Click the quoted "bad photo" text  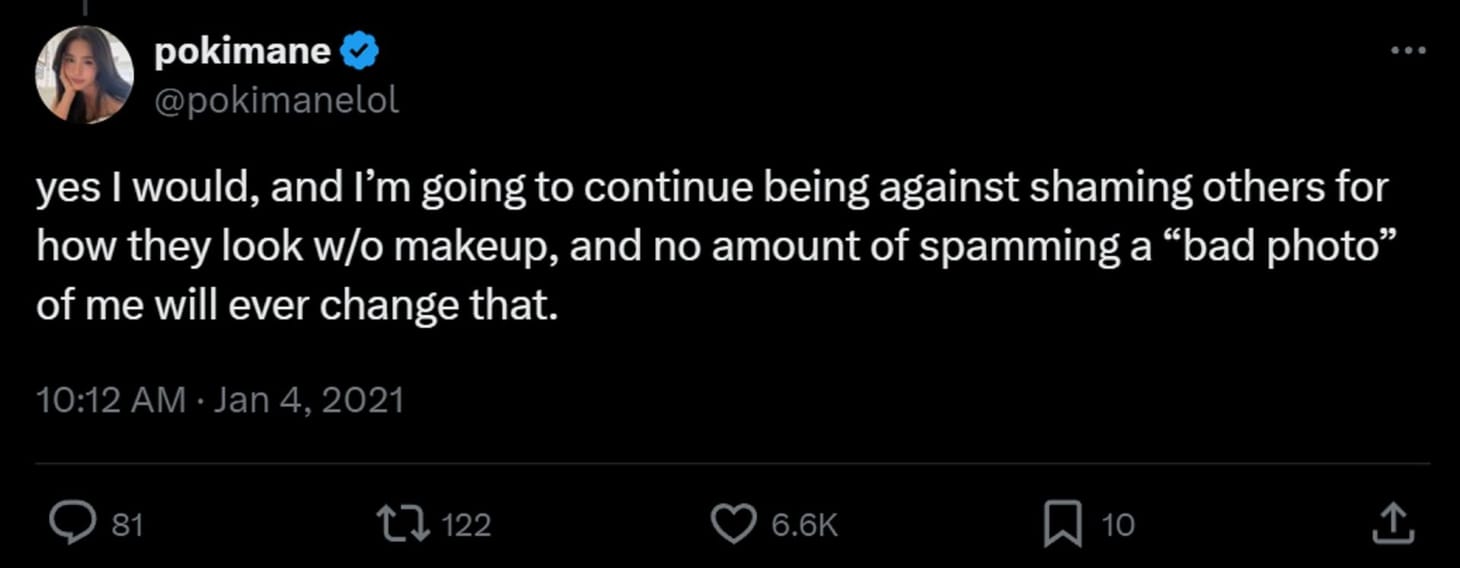point(1292,248)
